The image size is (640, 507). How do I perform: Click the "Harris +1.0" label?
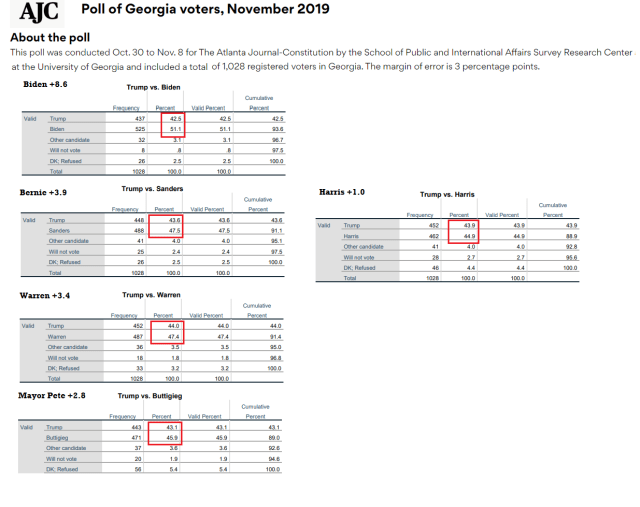click(343, 191)
